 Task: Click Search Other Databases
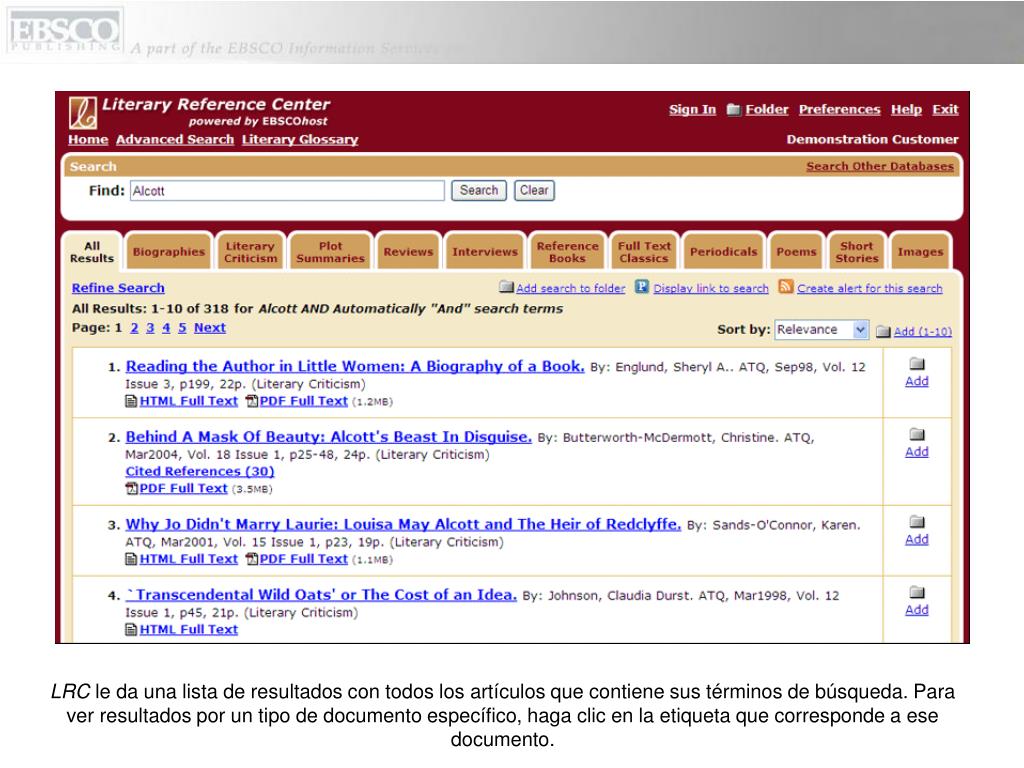pyautogui.click(x=880, y=167)
